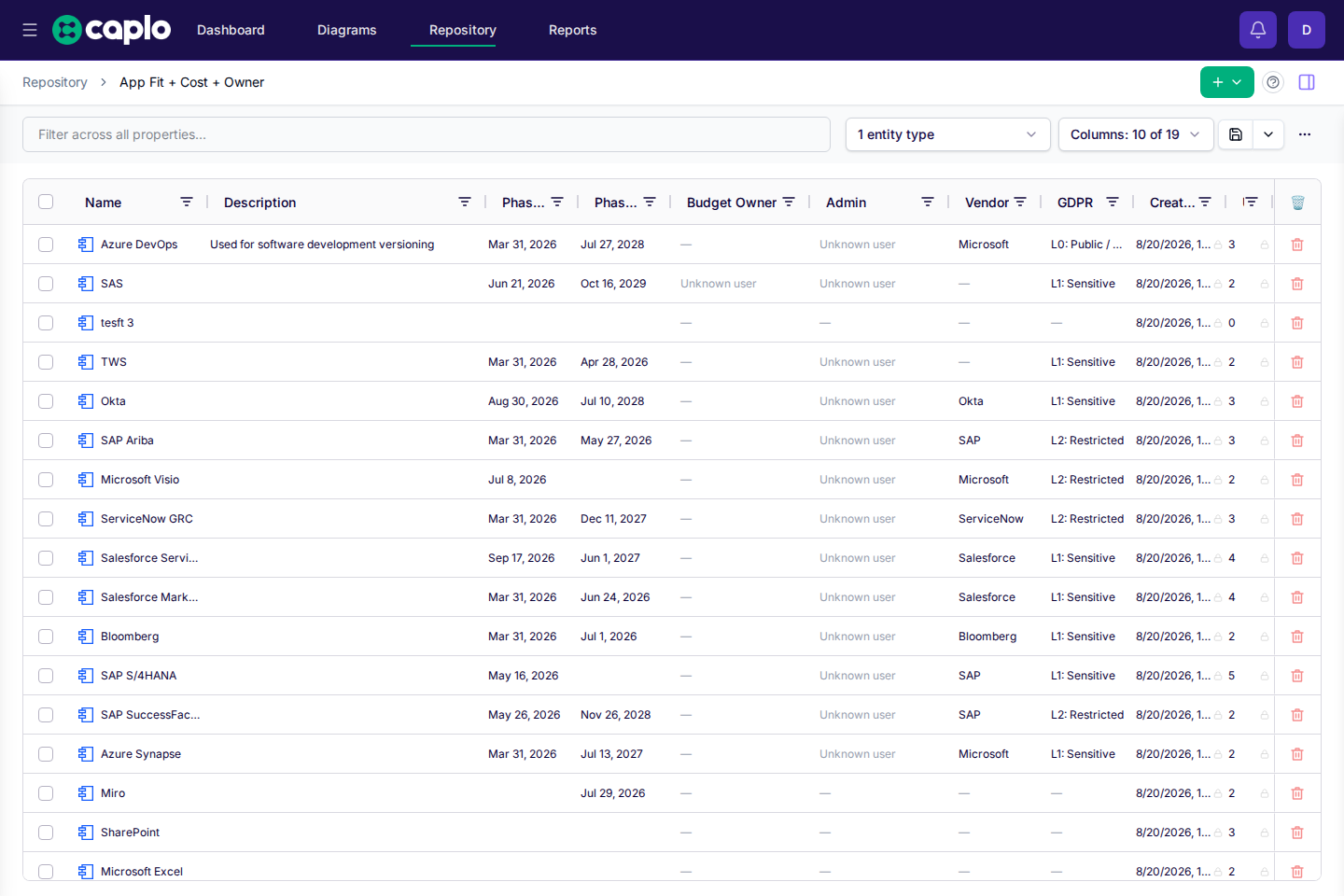Click the save view icon
1344x896 pixels.
pos(1236,134)
